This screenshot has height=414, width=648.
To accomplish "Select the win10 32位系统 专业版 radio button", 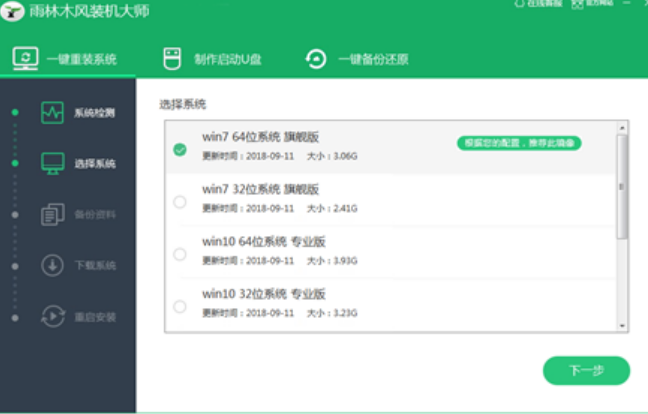I will pyautogui.click(x=180, y=307).
